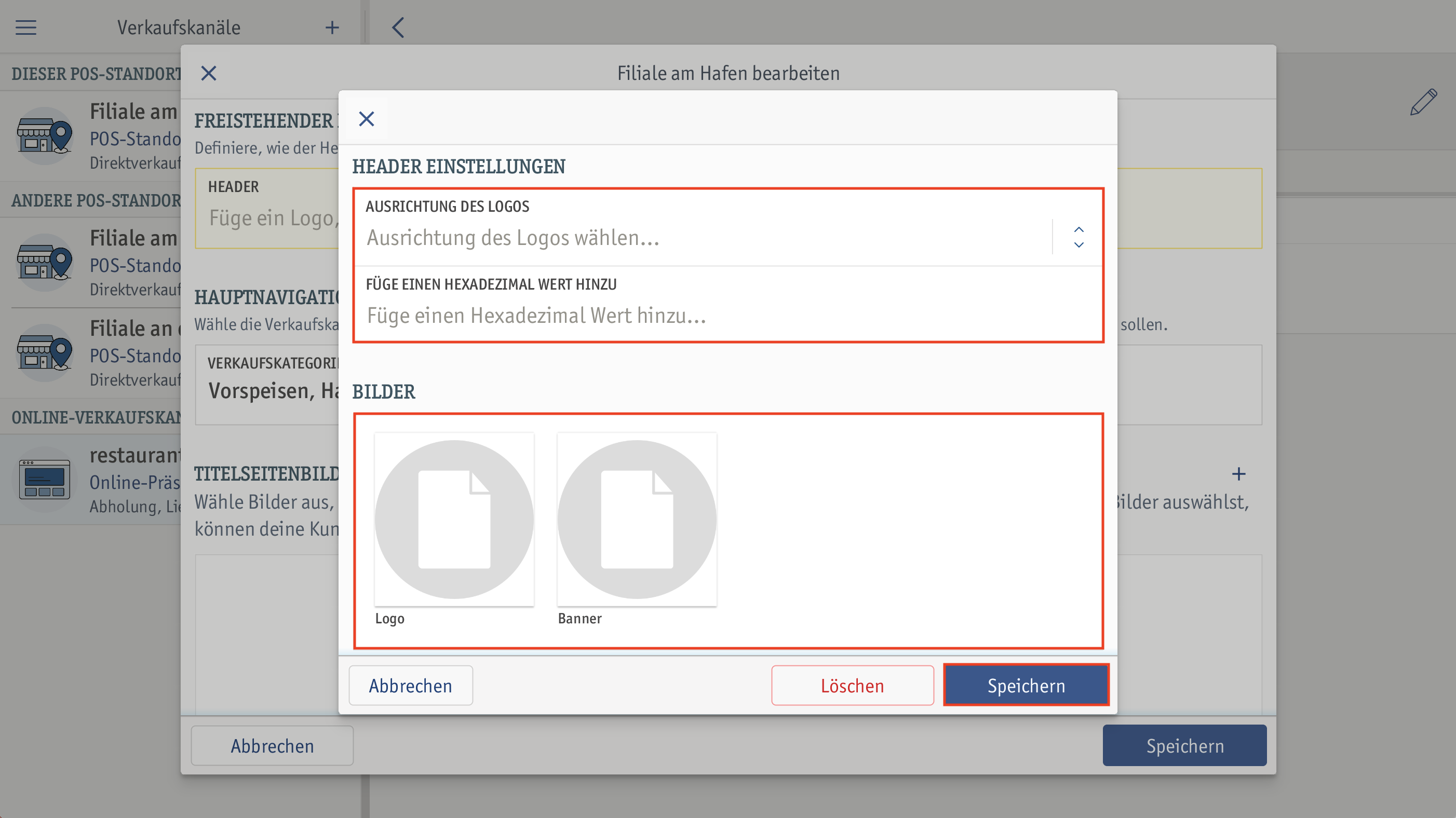The width and height of the screenshot is (1456, 818).
Task: Click Abbrechen in the header settings popup
Action: point(410,685)
